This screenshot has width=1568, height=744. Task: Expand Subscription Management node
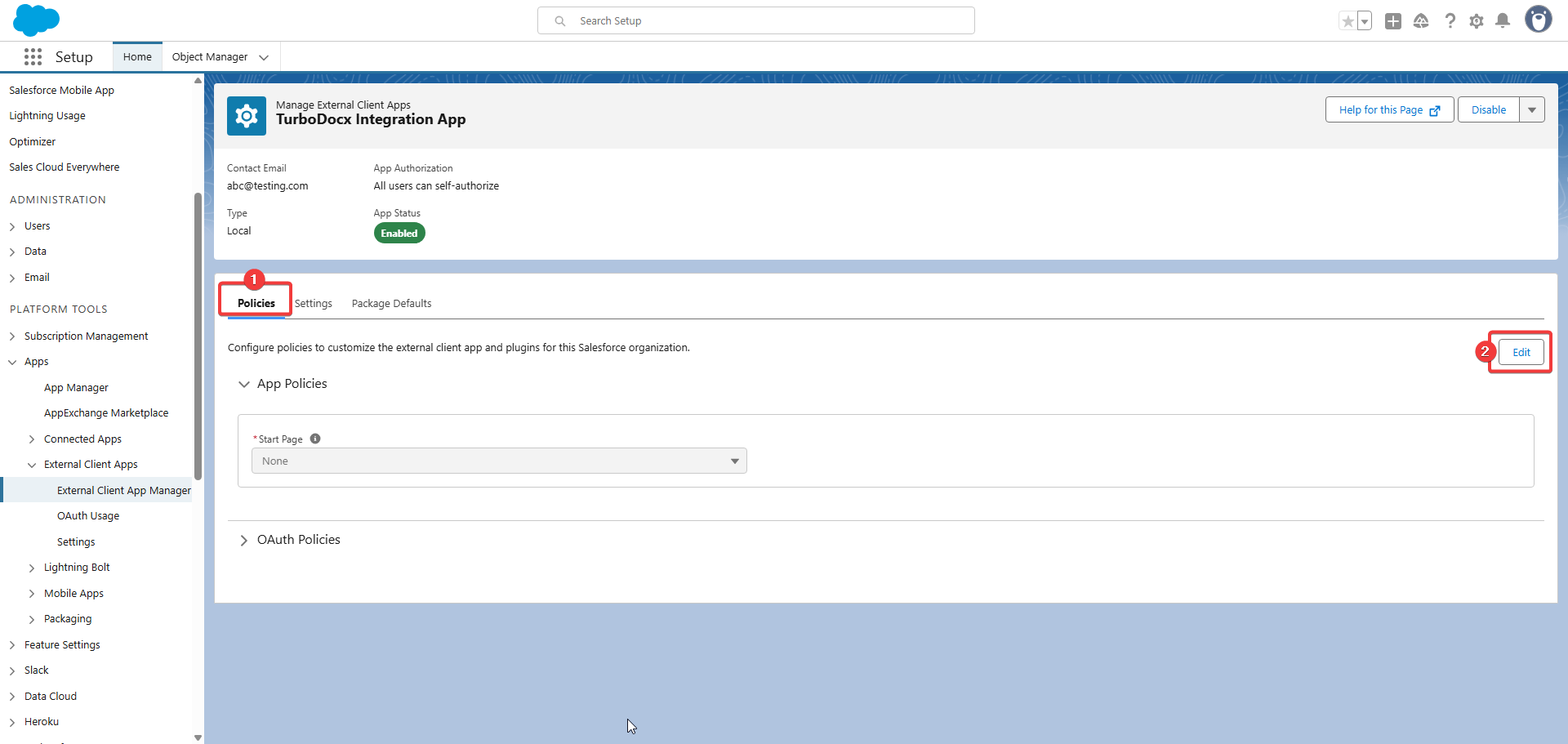tap(12, 336)
